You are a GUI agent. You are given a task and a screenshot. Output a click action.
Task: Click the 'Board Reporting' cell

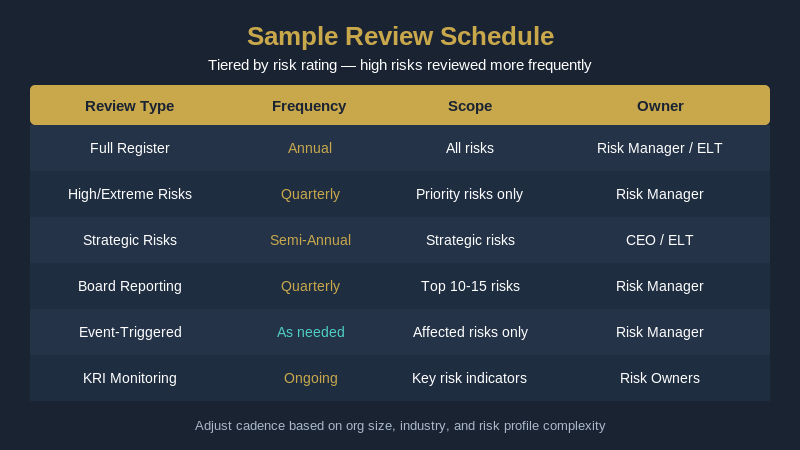(130, 286)
